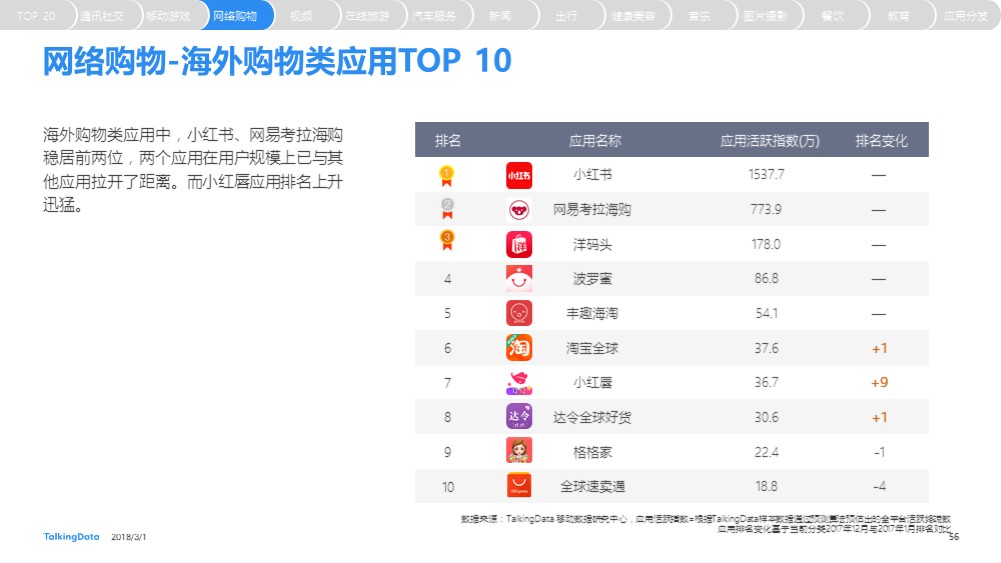The image size is (1001, 563).
Task: Click the 达令全球好货 purple icon
Action: pos(519,417)
